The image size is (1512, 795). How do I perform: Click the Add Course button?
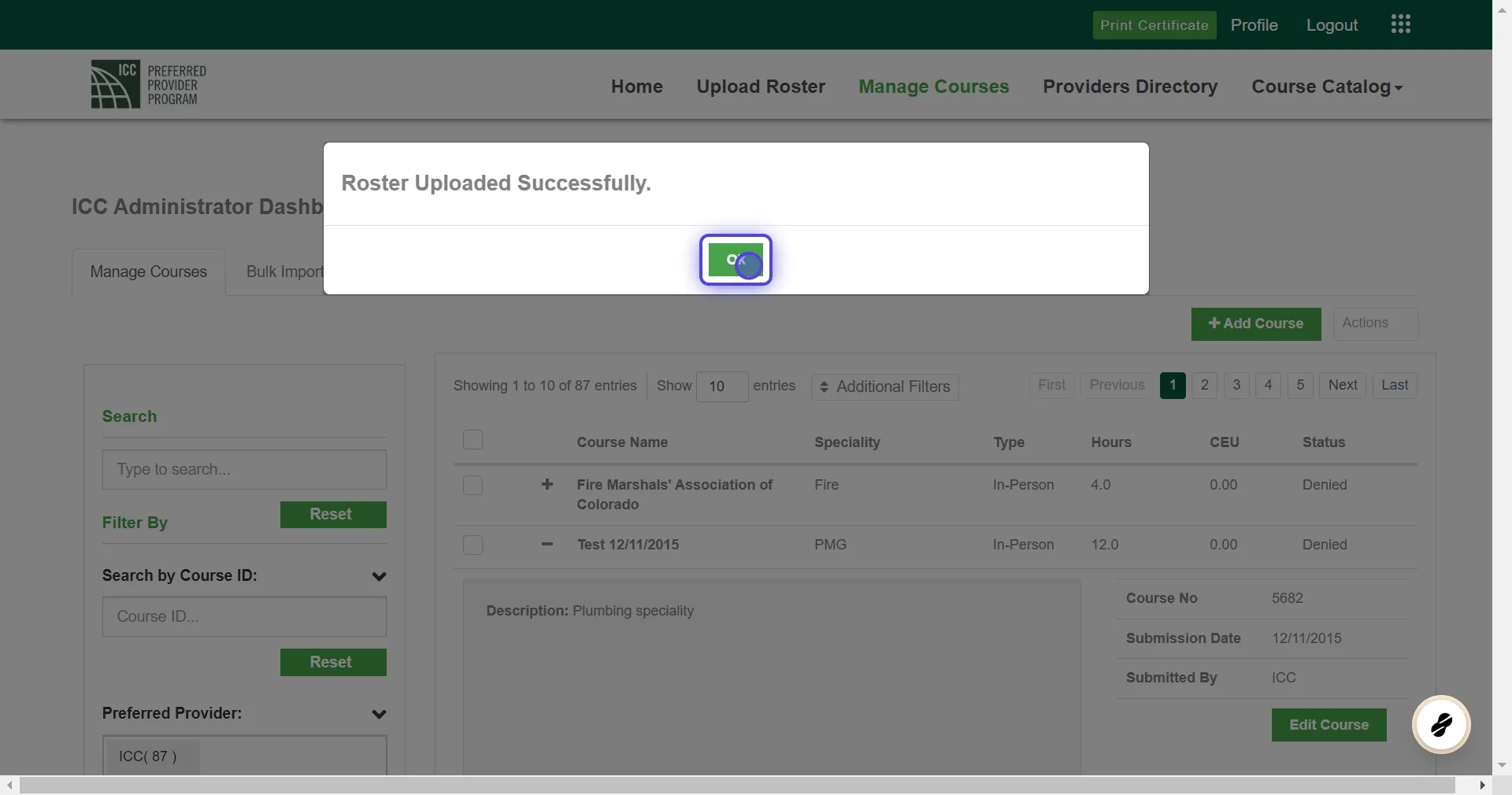click(1256, 324)
